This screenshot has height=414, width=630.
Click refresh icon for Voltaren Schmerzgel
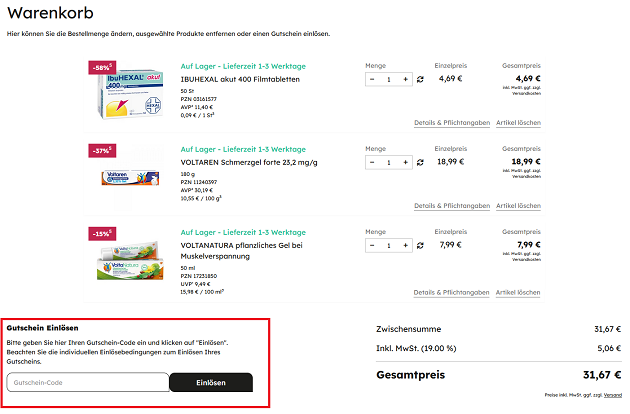tap(421, 162)
